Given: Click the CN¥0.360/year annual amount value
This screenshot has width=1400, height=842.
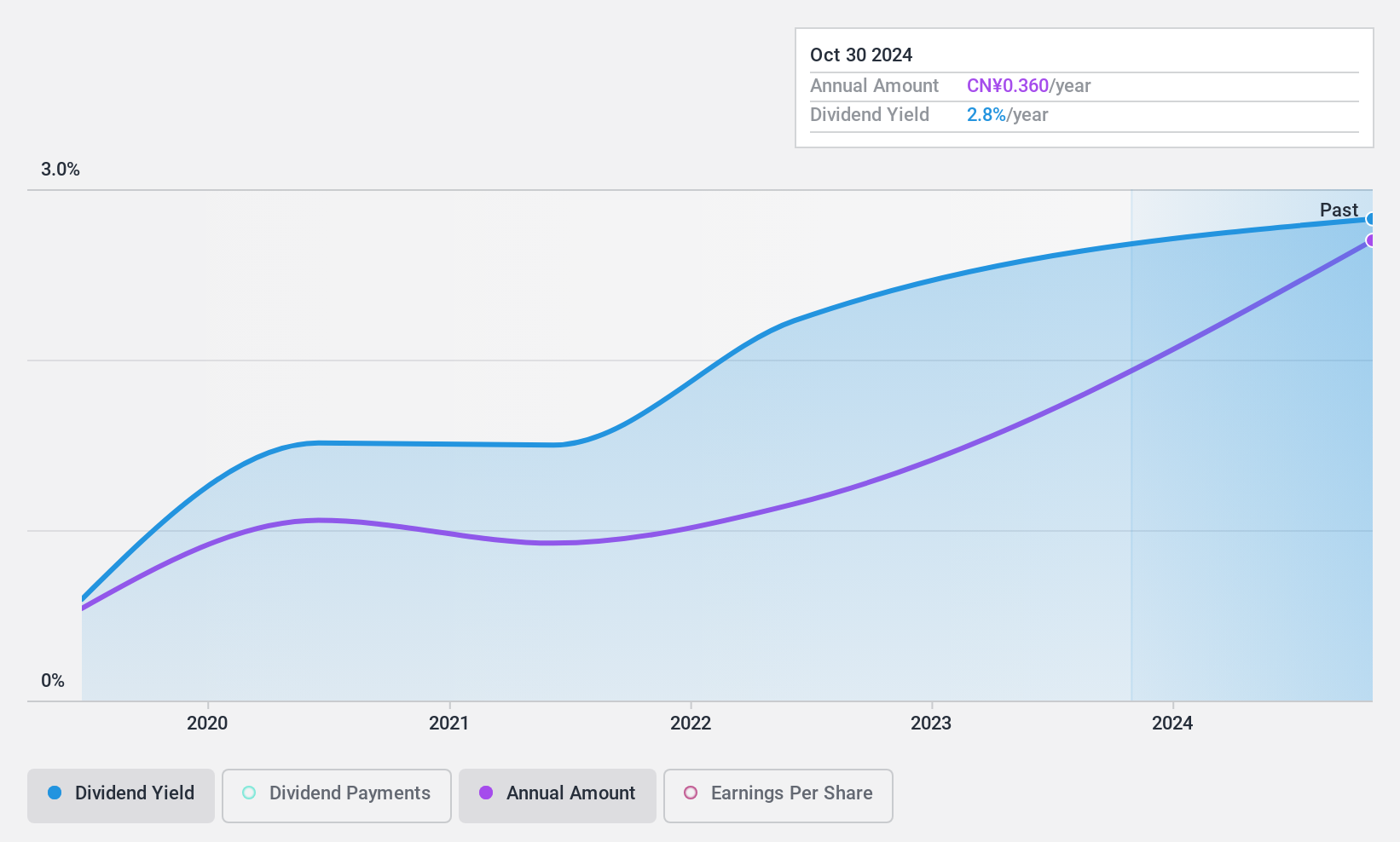Looking at the screenshot, I should [1028, 86].
